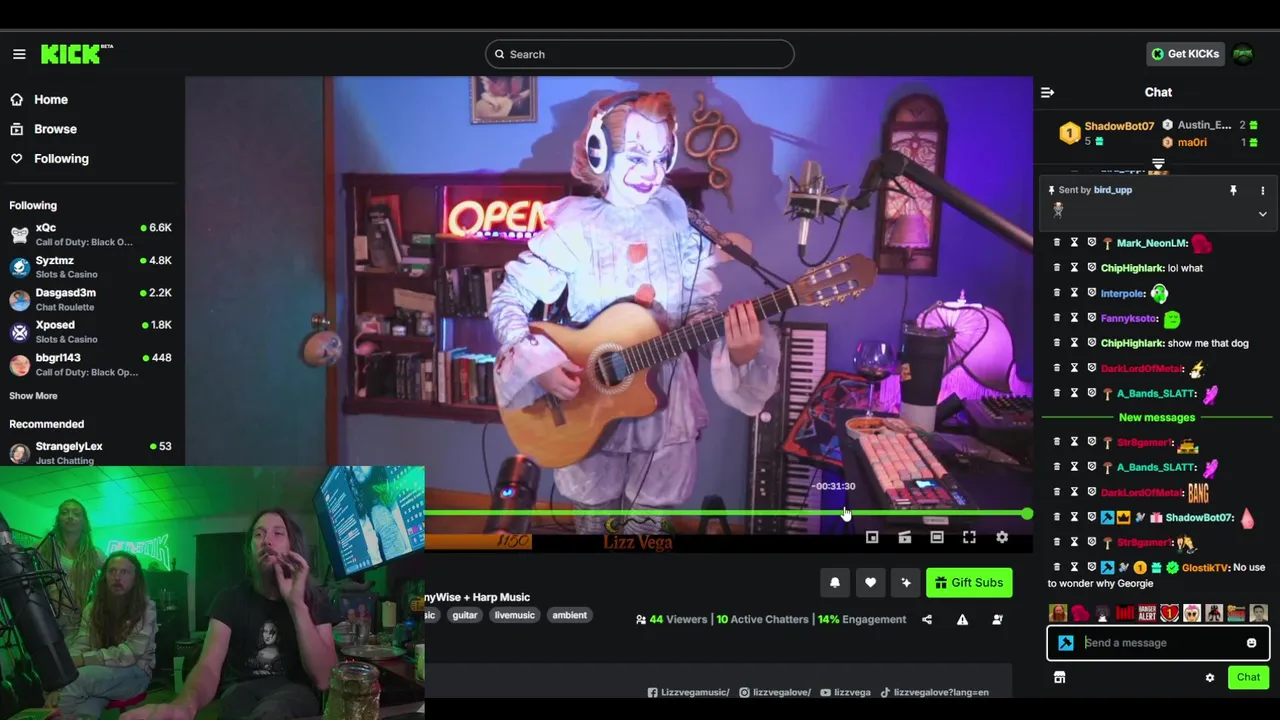
Task: Open user profile avatar menu
Action: click(x=1243, y=54)
